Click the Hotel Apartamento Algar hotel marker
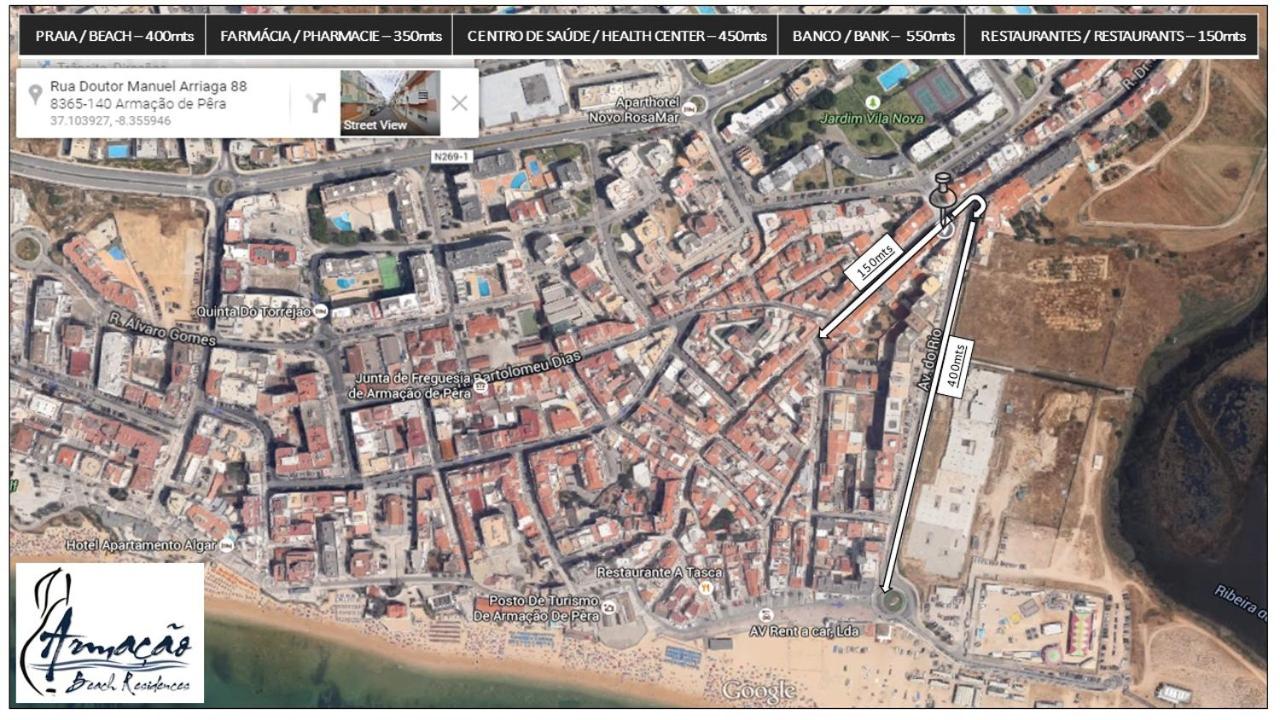This screenshot has width=1280, height=720. click(x=227, y=545)
